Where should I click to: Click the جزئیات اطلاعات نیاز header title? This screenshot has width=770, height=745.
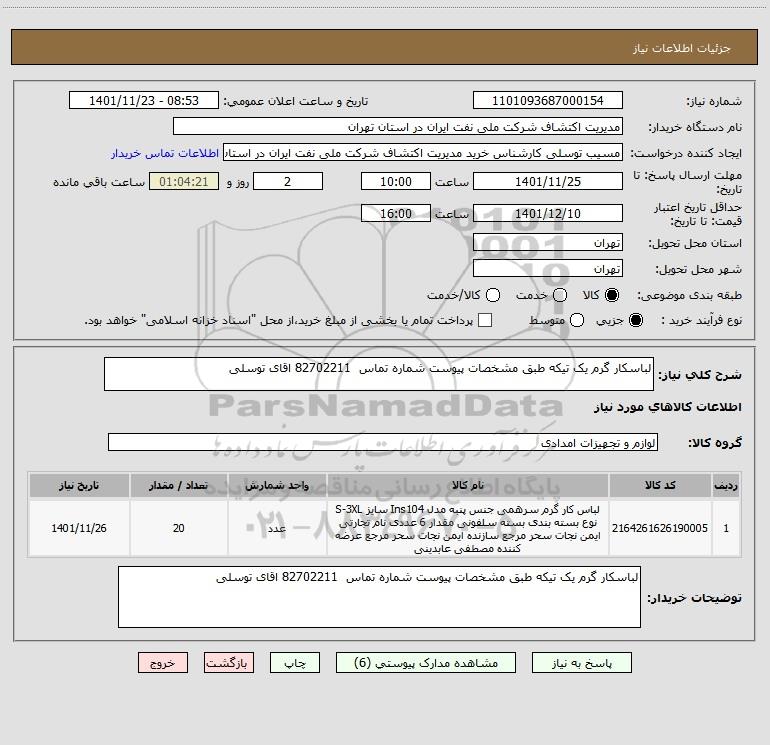[x=681, y=48]
